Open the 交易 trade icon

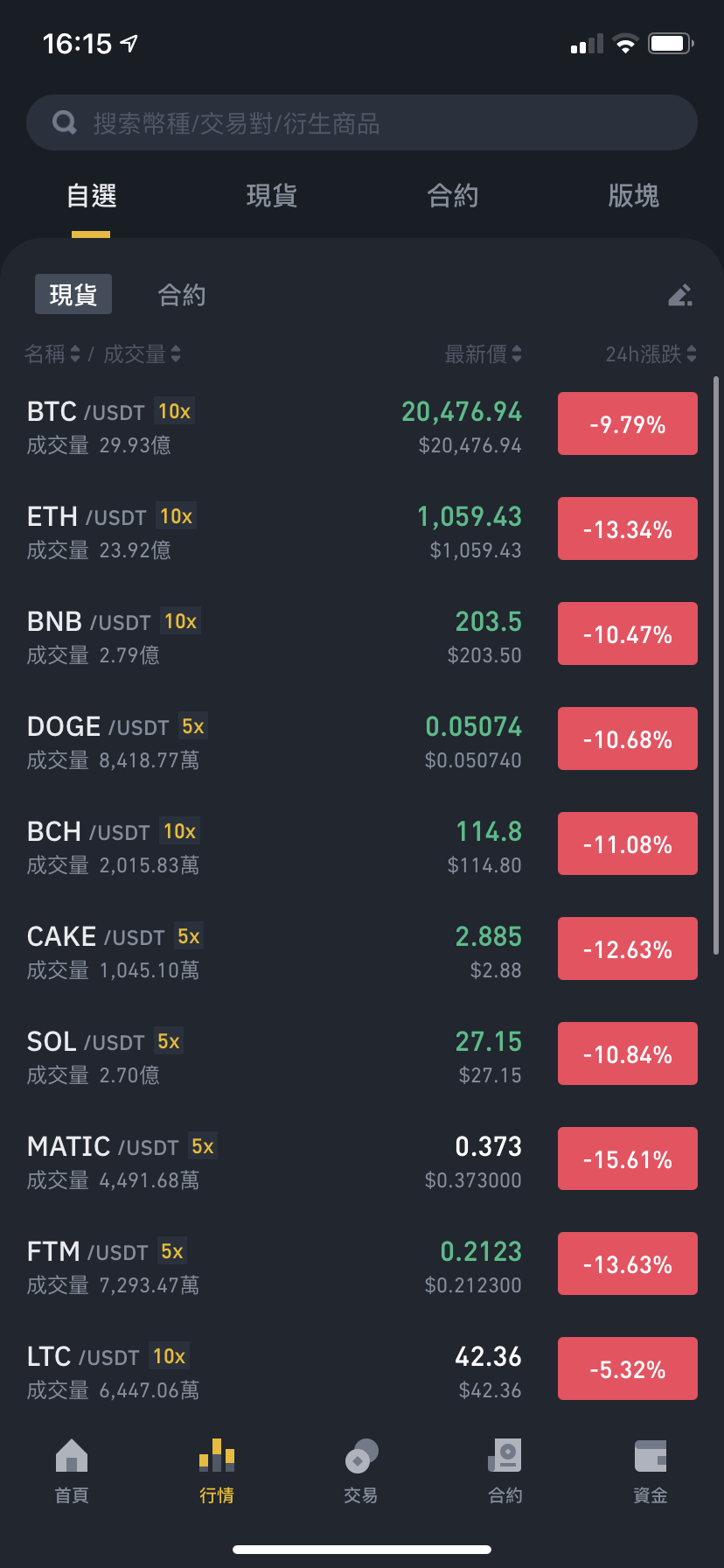[x=361, y=1456]
